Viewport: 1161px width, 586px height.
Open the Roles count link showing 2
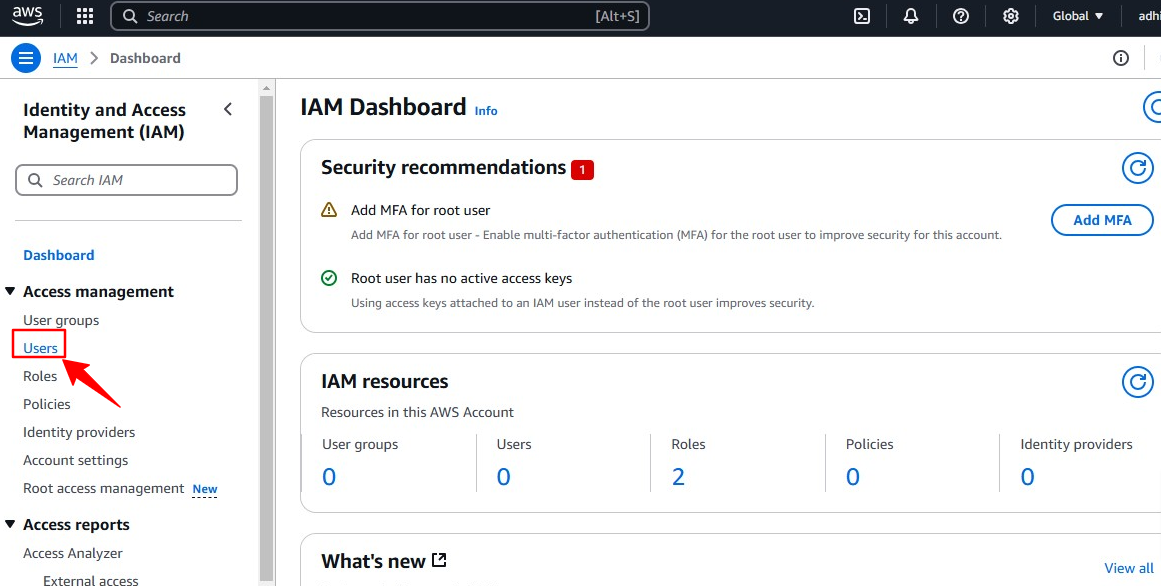pyautogui.click(x=678, y=477)
